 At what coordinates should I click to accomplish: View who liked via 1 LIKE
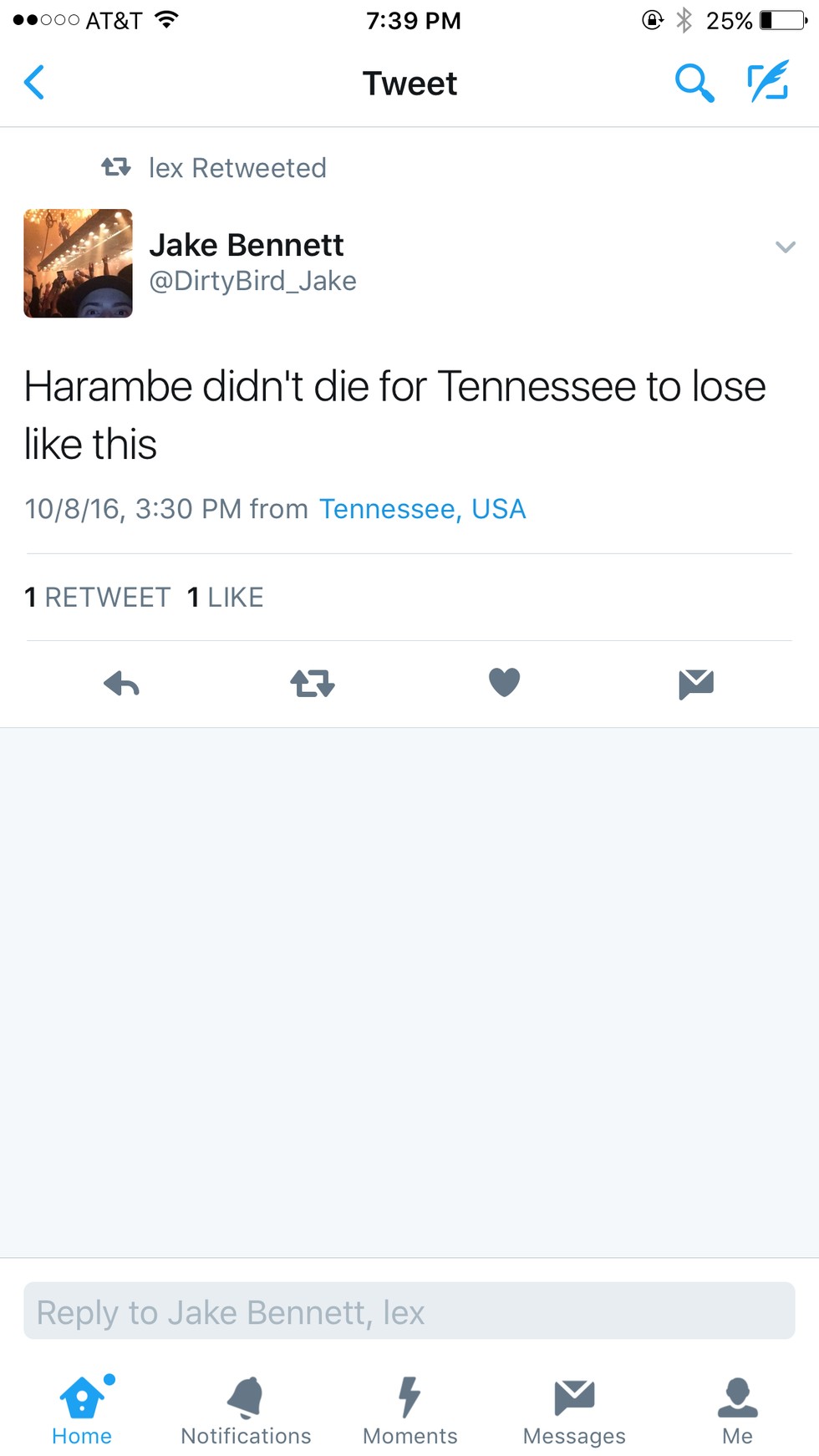click(226, 598)
